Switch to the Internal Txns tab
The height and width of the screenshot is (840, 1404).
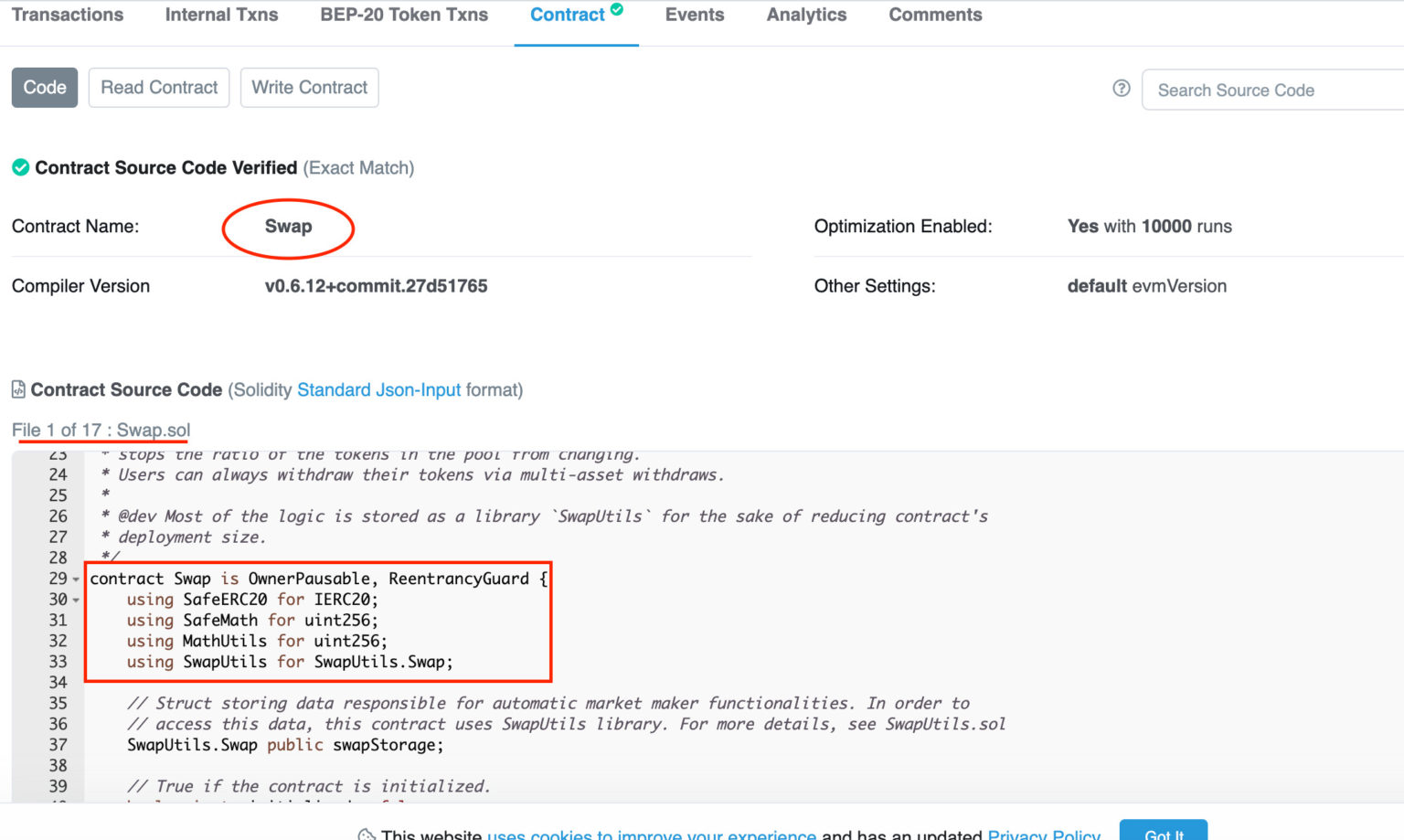click(221, 16)
